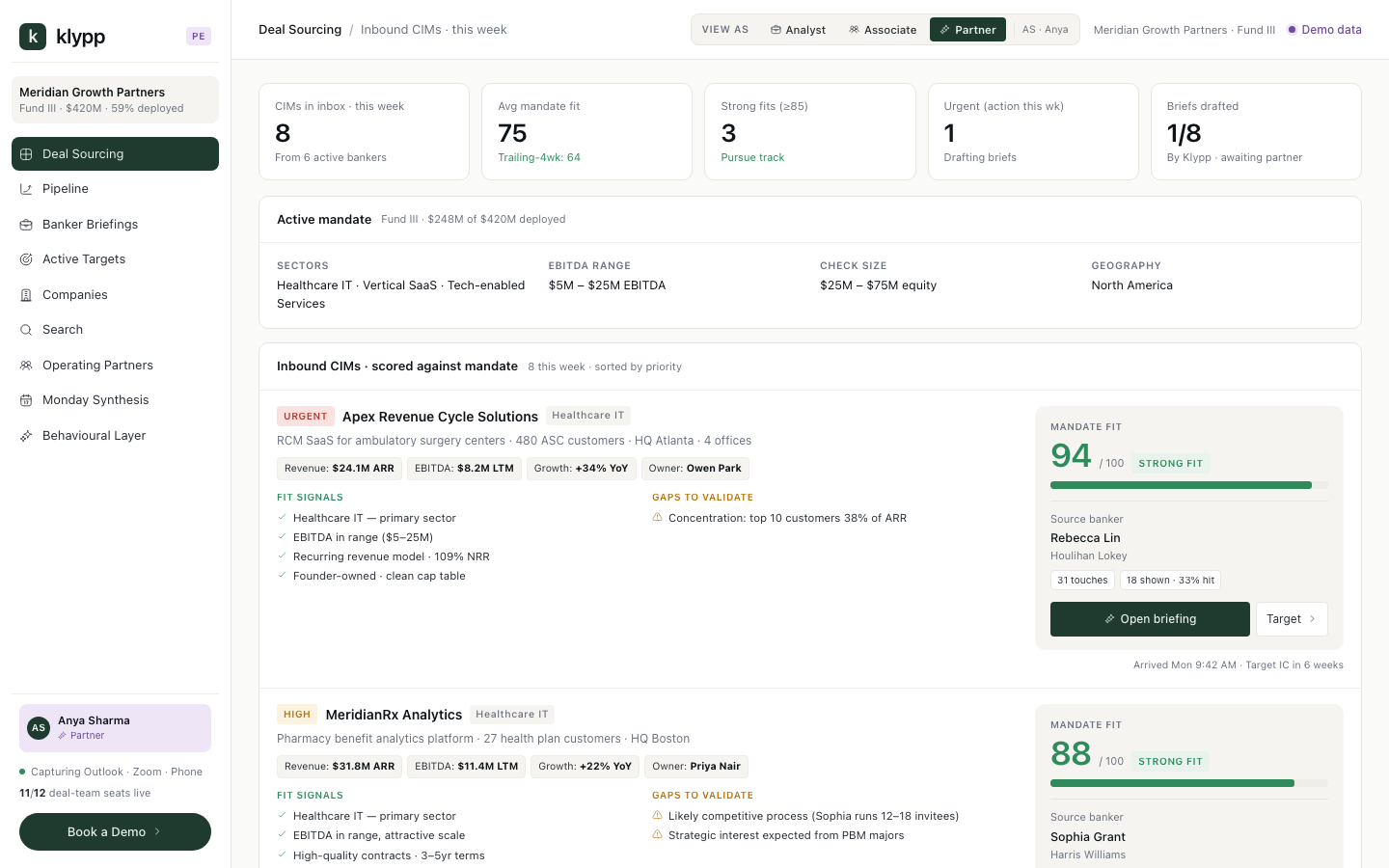1389x868 pixels.
Task: Click the klypp logo icon
Action: (33, 37)
